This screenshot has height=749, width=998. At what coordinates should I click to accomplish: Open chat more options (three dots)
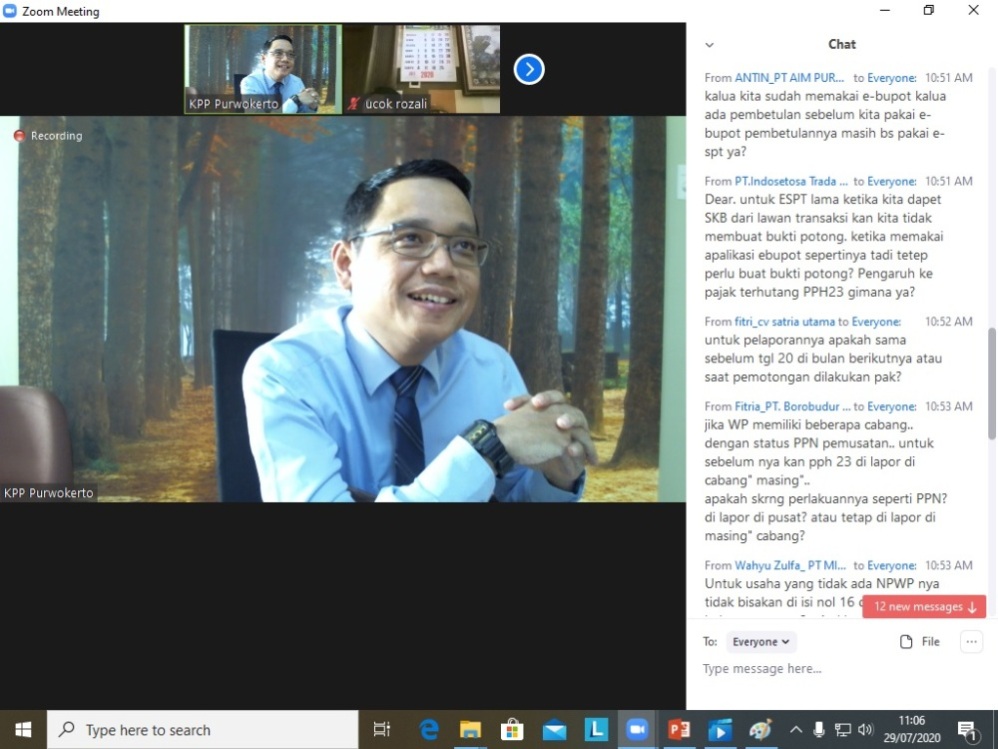tap(971, 642)
